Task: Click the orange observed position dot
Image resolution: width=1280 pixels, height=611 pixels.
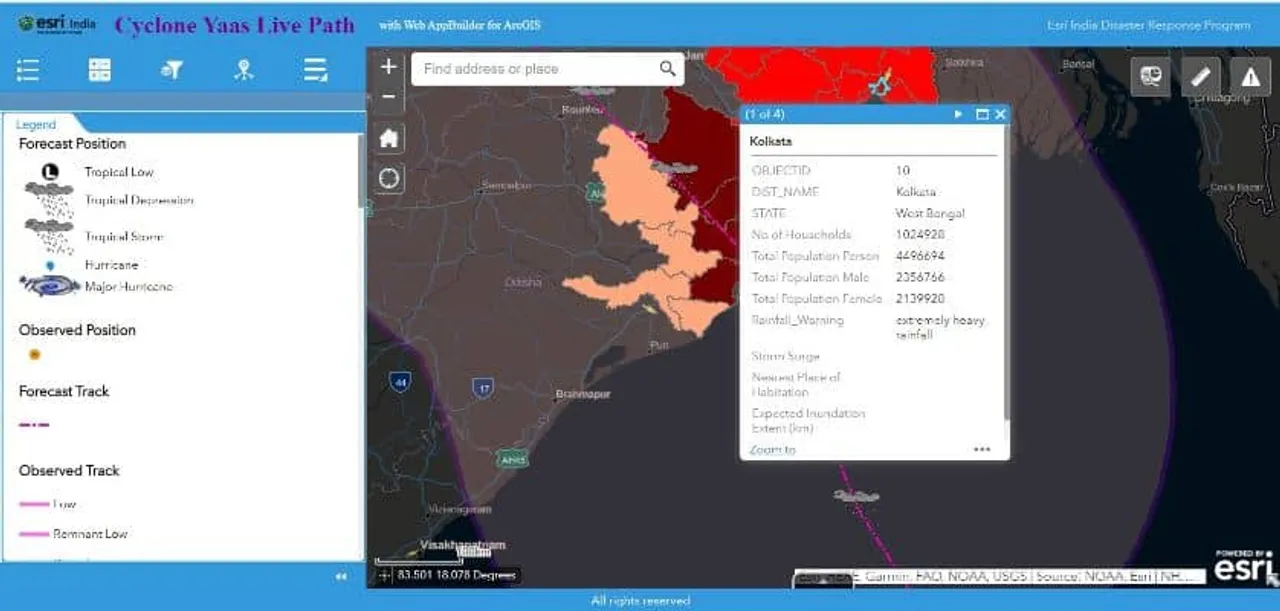Action: [x=35, y=354]
